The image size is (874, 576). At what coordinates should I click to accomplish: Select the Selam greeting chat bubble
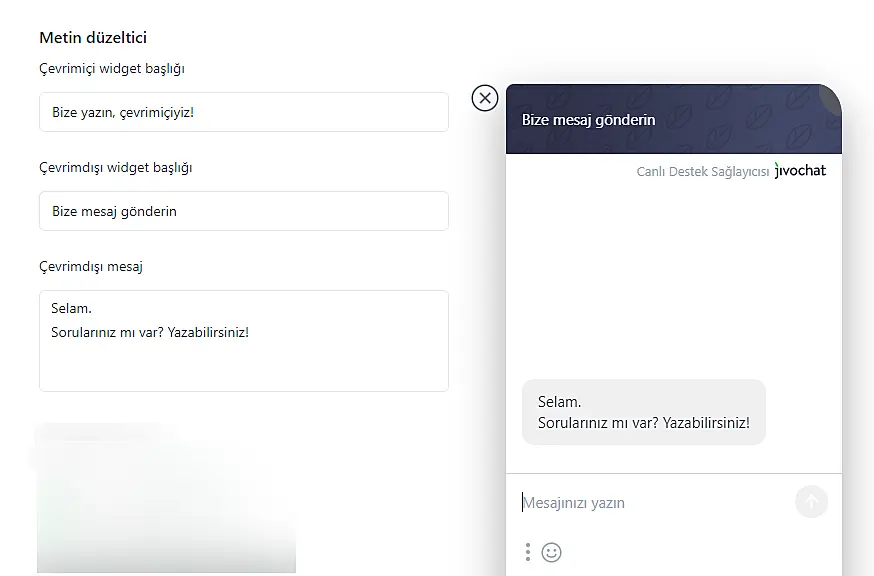[x=643, y=412]
